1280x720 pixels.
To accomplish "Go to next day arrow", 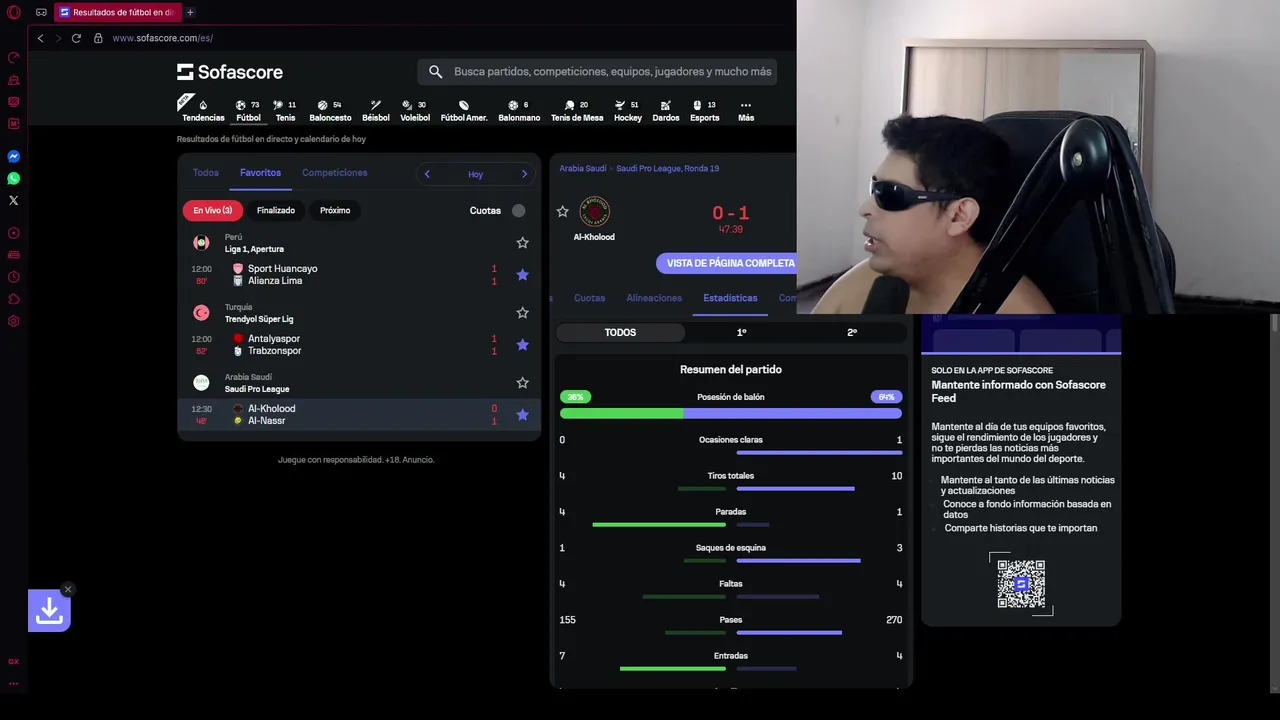I will [524, 174].
